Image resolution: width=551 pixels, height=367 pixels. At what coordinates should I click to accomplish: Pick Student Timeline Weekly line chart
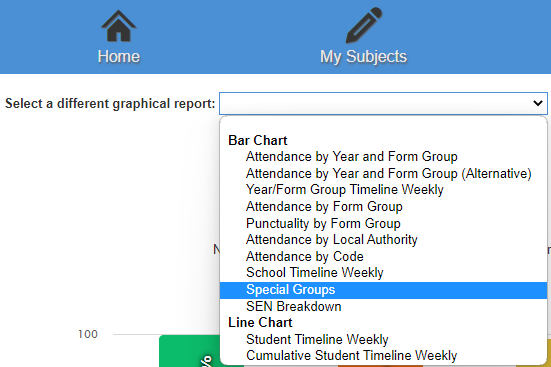383,340
